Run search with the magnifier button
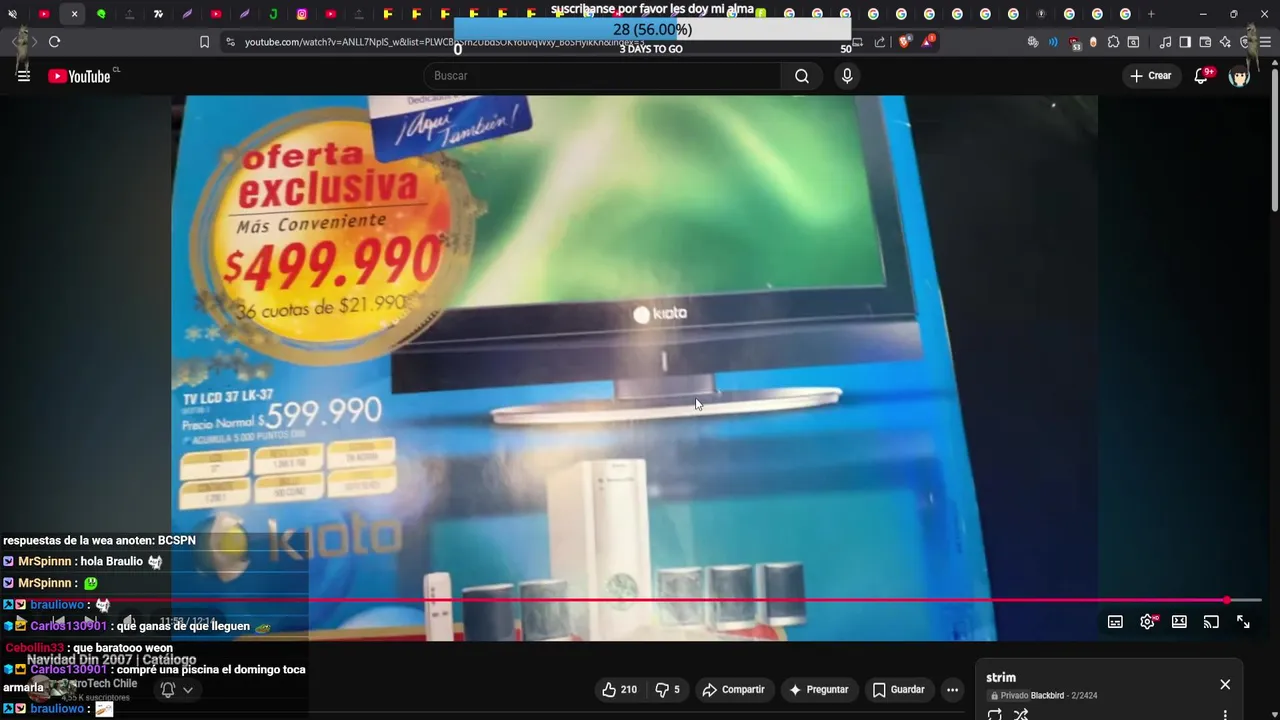Image resolution: width=1280 pixels, height=720 pixels. (x=802, y=76)
